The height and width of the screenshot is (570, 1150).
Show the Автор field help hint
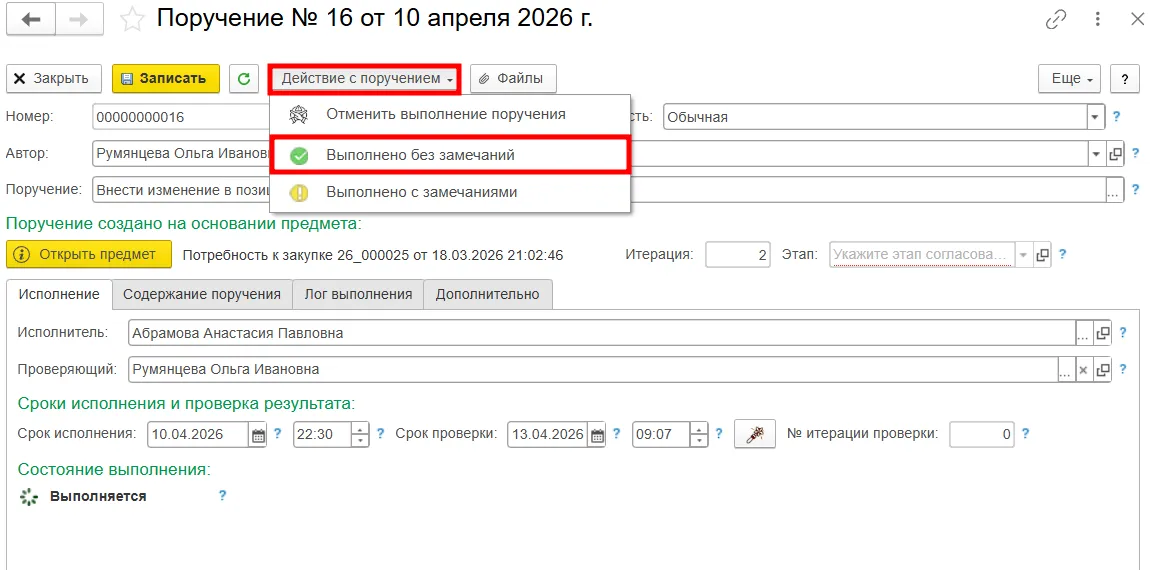[x=1135, y=153]
